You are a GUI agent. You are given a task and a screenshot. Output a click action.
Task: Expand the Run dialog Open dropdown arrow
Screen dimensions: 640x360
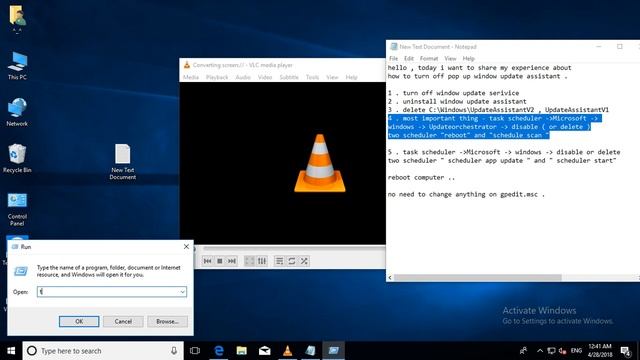coord(182,292)
